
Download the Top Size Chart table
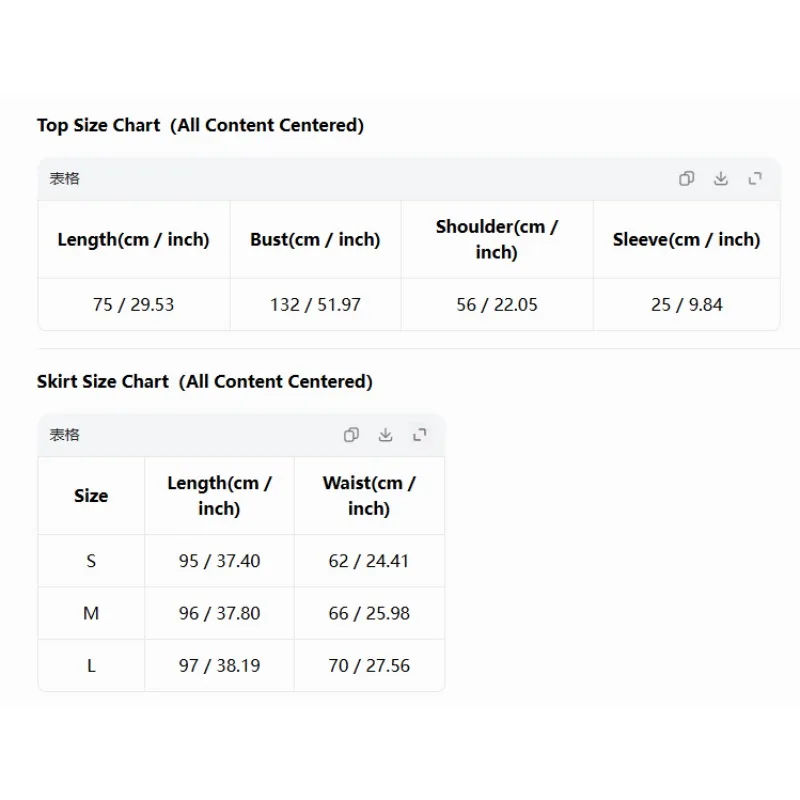pyautogui.click(x=720, y=179)
